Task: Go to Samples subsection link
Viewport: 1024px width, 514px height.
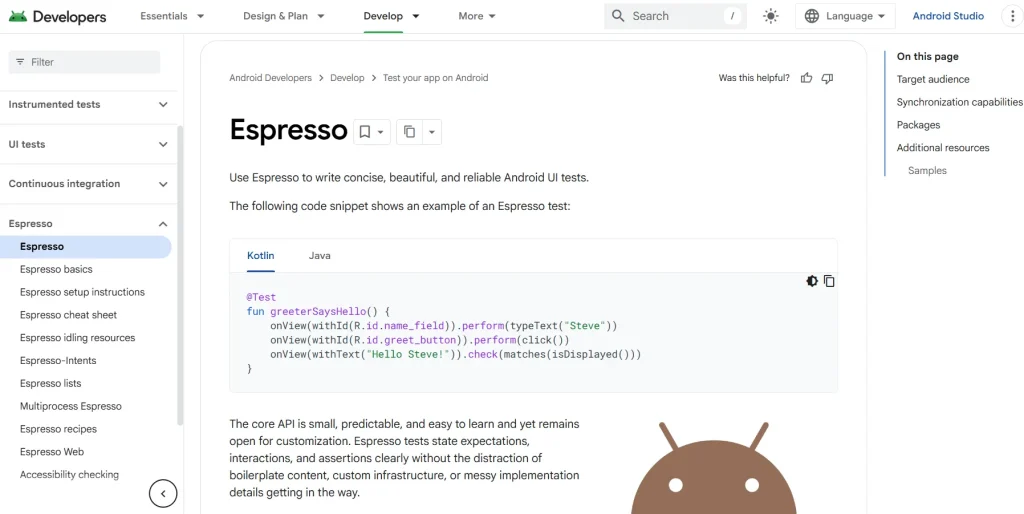Action: (927, 170)
